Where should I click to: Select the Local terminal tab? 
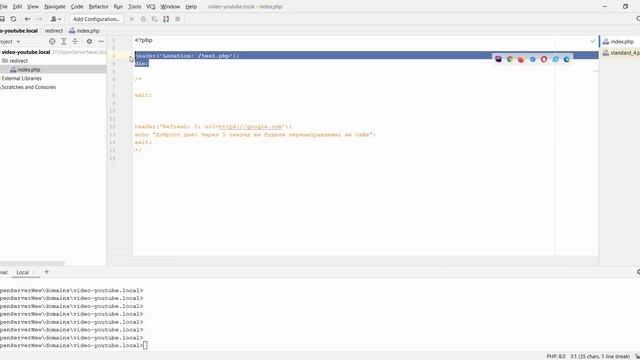22,272
